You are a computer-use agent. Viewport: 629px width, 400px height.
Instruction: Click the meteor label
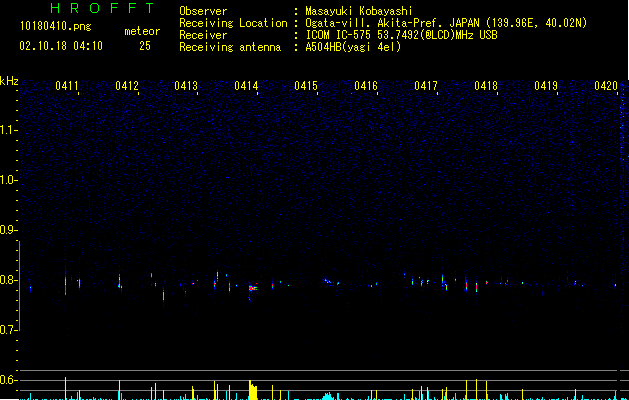[x=142, y=31]
